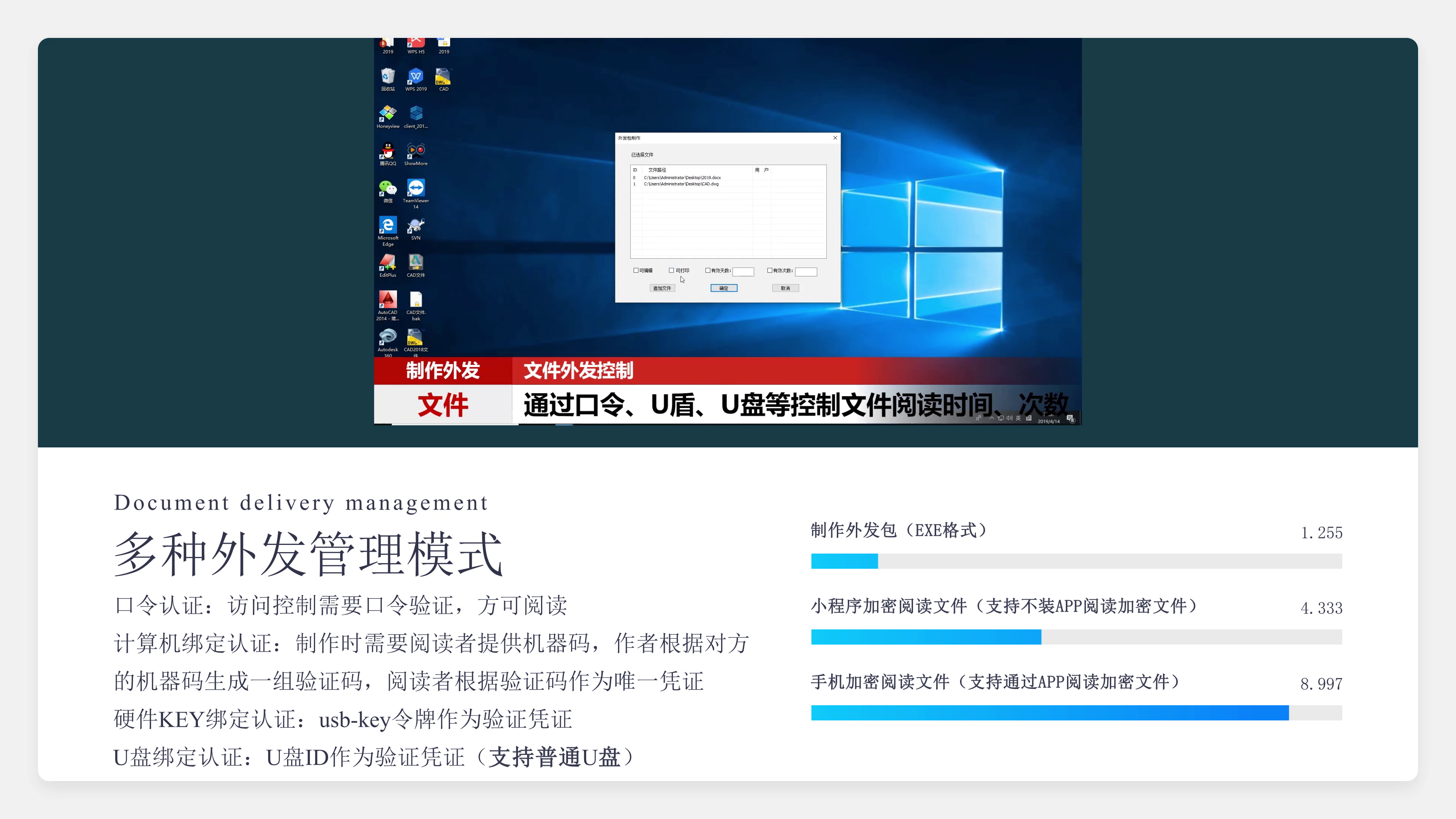Open the system volume icon in tray
1456x819 pixels.
[1010, 418]
